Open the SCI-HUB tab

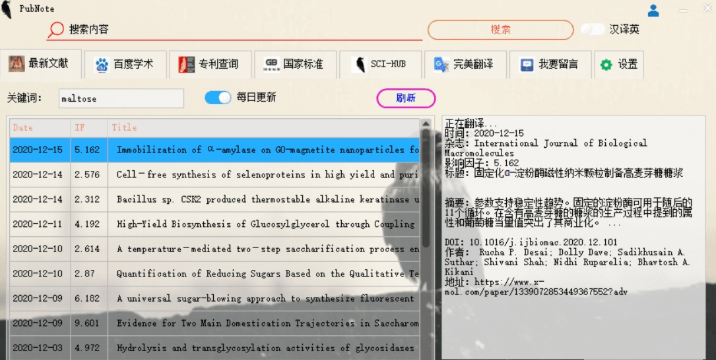coord(380,64)
